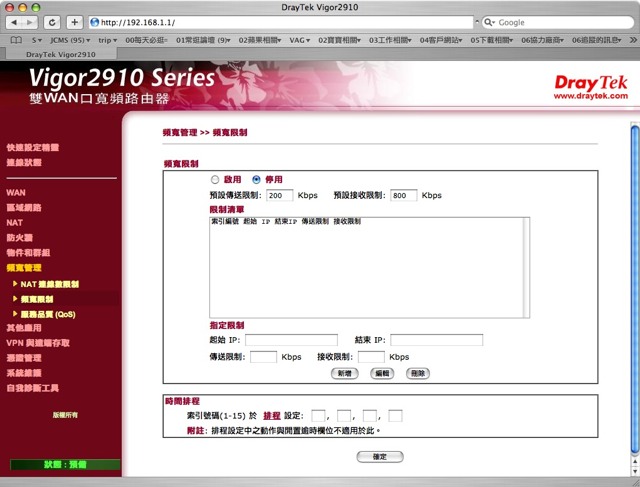This screenshot has height=487, width=640.
Task: Click the 起始 IP input field
Action: (x=291, y=340)
